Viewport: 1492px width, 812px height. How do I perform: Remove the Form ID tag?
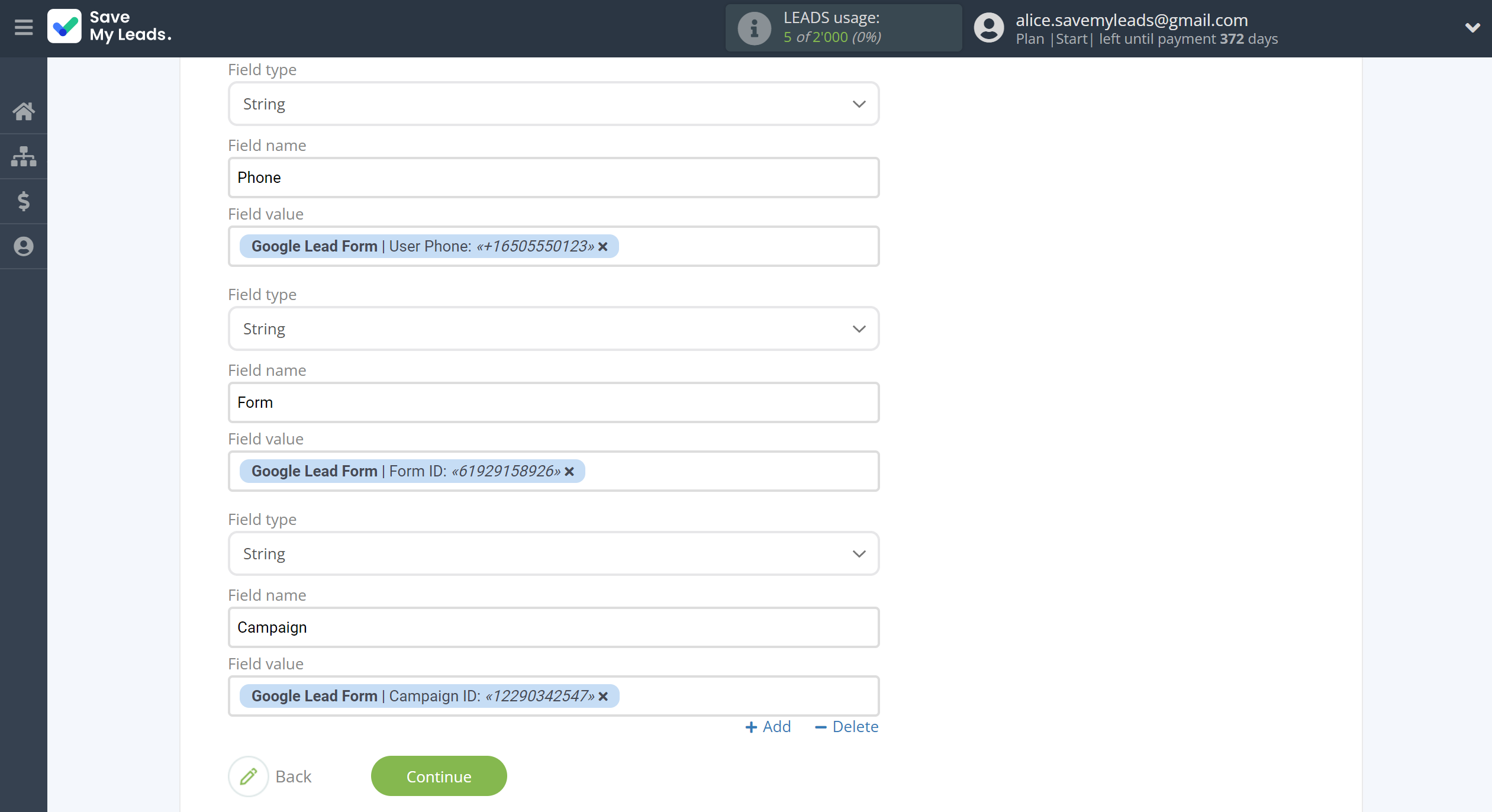pos(569,472)
